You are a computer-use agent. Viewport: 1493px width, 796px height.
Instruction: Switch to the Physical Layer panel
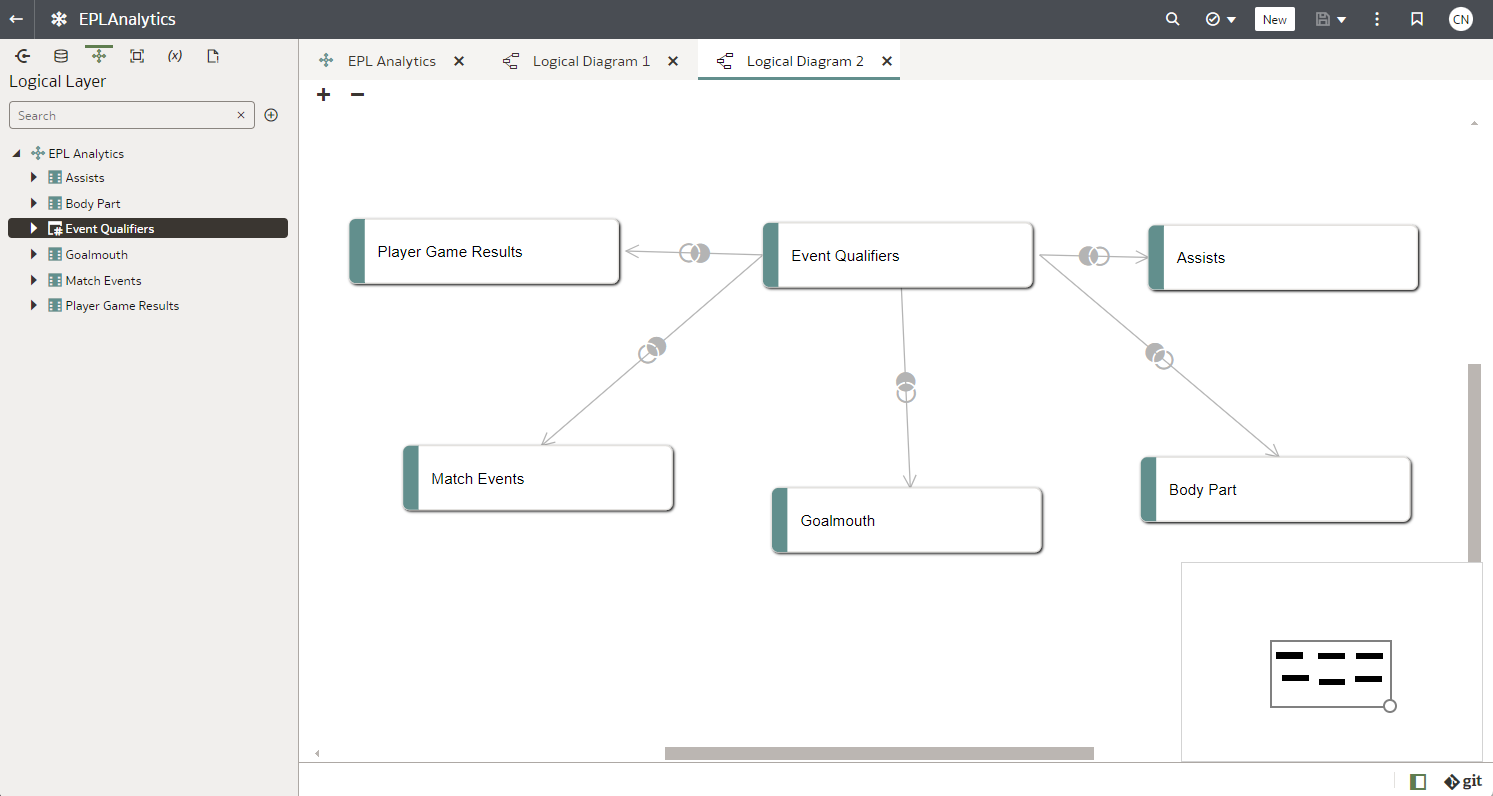point(60,56)
